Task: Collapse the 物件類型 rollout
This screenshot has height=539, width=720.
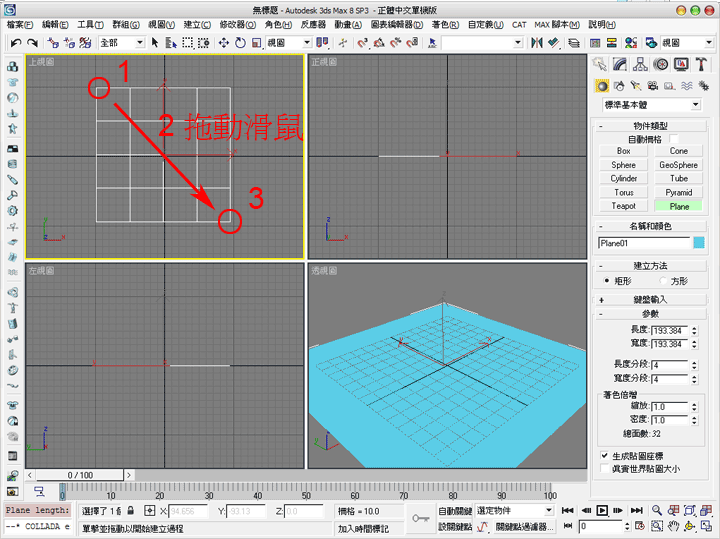Action: (650, 126)
